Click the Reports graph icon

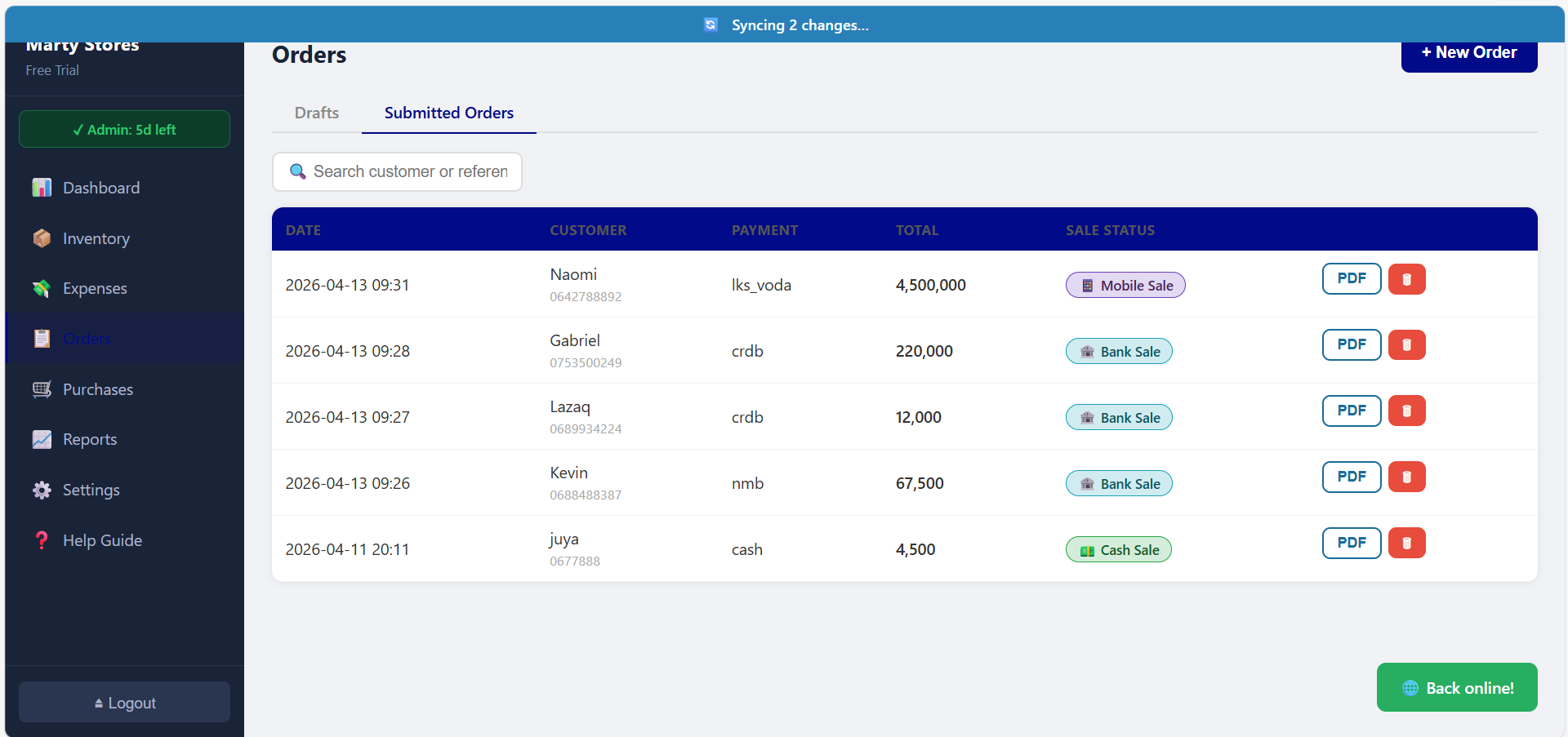(x=42, y=439)
